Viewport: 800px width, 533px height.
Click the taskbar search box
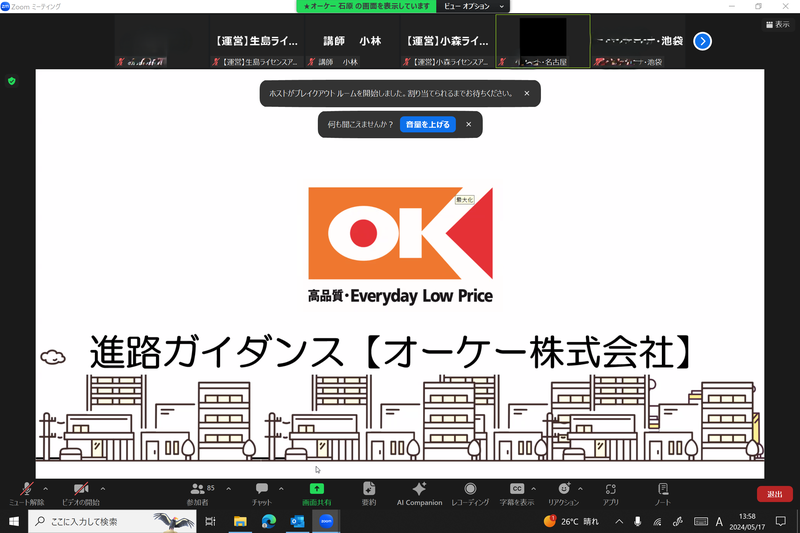tap(112, 521)
